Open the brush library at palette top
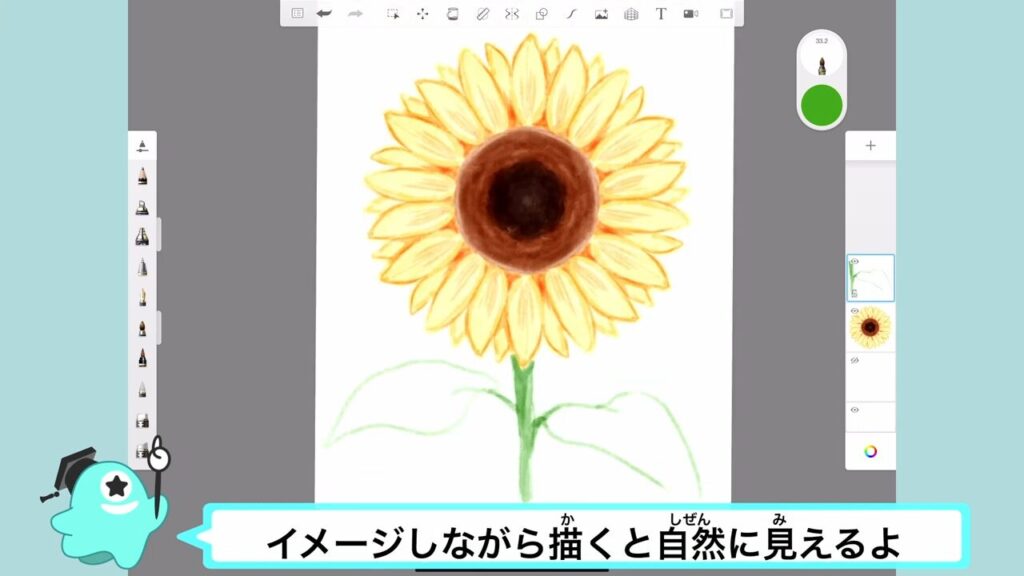The image size is (1024, 576). [x=142, y=146]
